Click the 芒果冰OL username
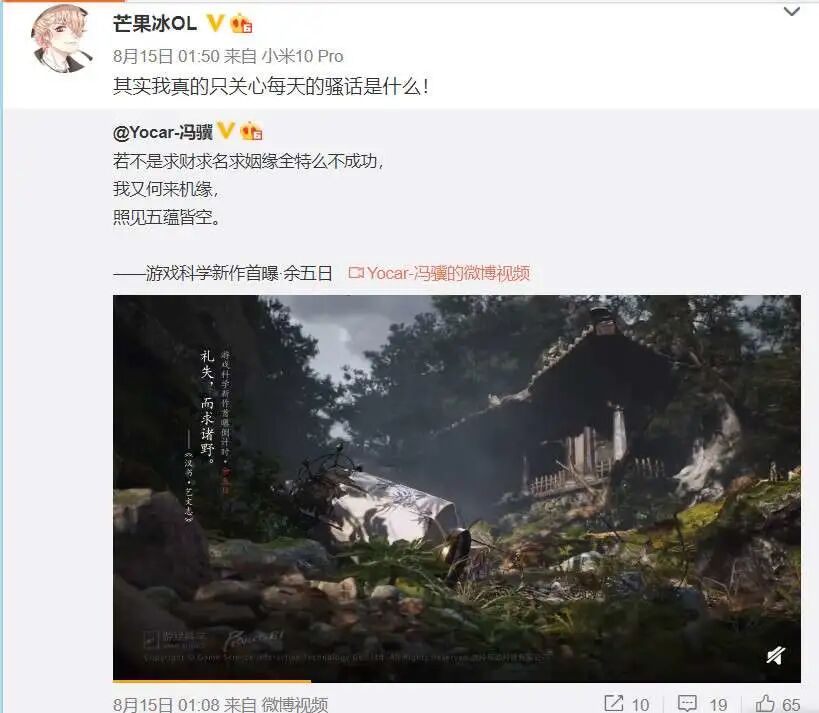The height and width of the screenshot is (713, 819). point(155,24)
